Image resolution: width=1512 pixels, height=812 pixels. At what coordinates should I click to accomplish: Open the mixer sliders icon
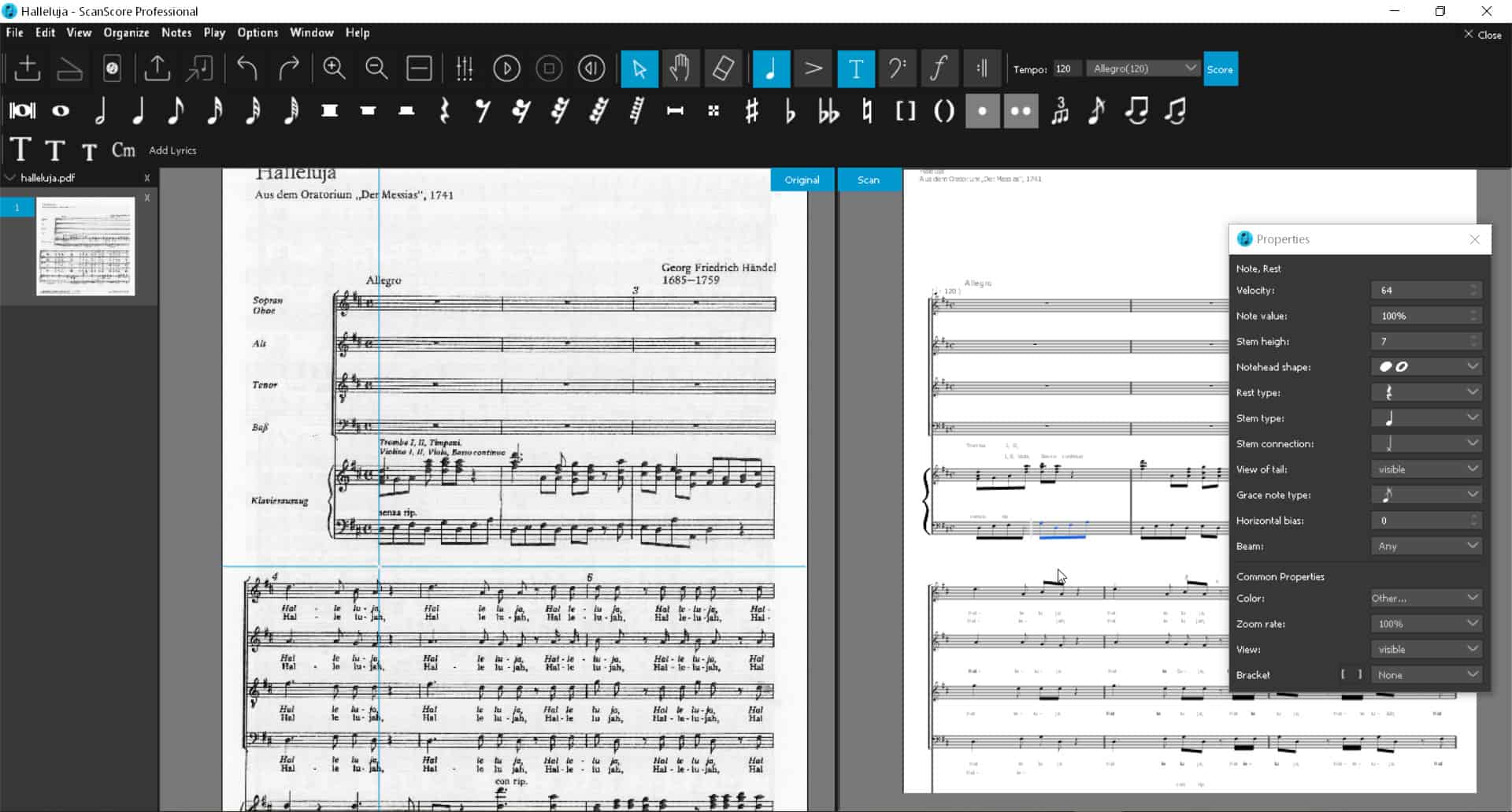click(x=465, y=69)
